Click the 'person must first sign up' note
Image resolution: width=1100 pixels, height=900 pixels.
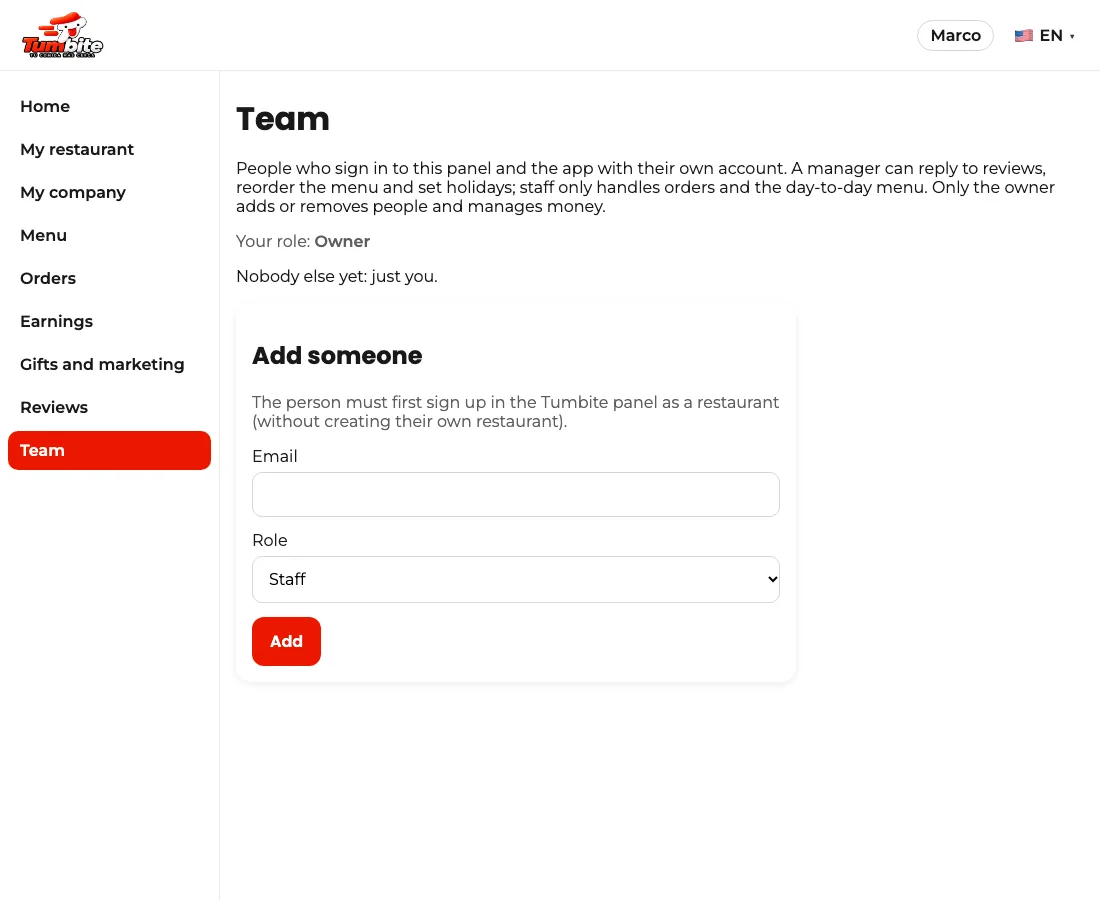tap(516, 412)
